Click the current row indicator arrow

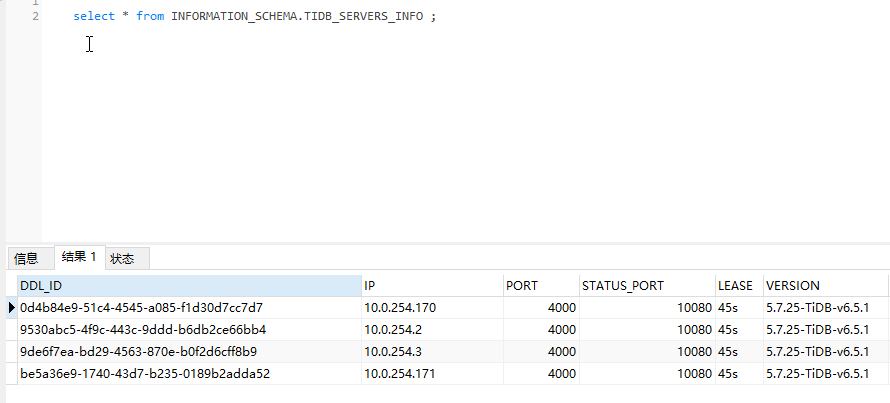11,308
